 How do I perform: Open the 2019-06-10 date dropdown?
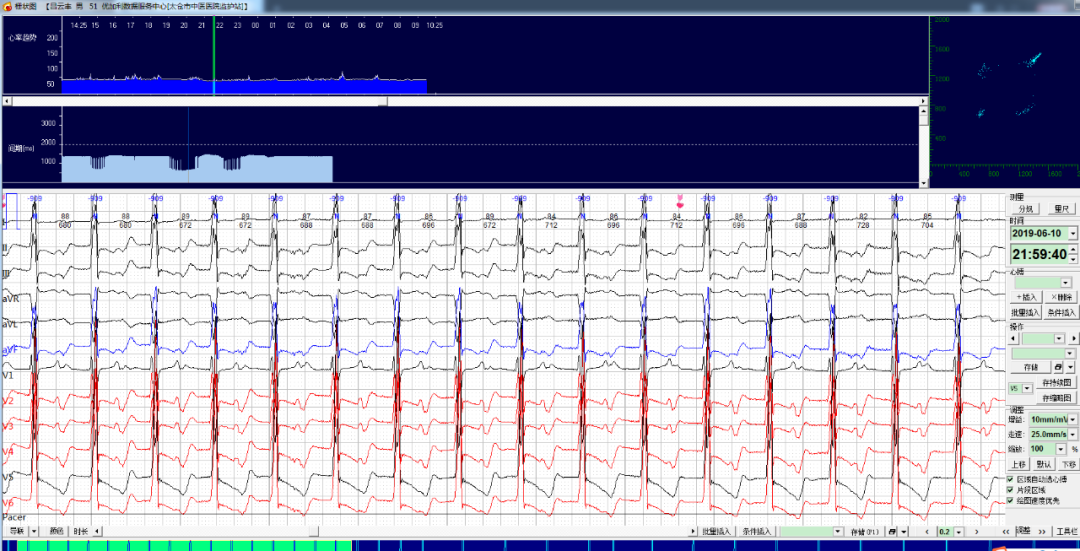pyautogui.click(x=1073, y=233)
